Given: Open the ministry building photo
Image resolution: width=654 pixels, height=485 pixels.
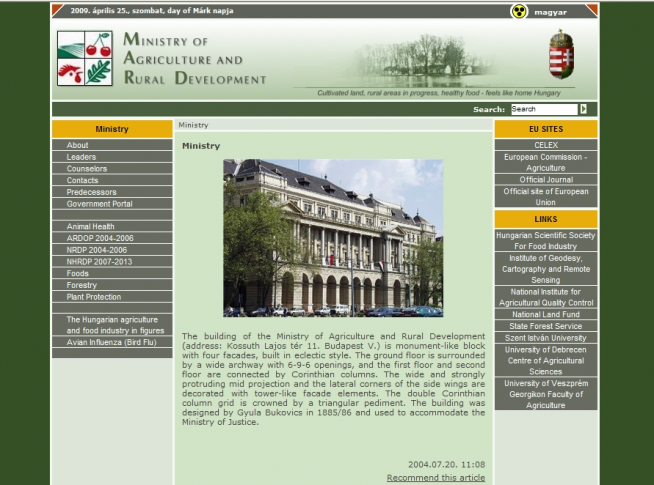Looking at the screenshot, I should (x=333, y=238).
